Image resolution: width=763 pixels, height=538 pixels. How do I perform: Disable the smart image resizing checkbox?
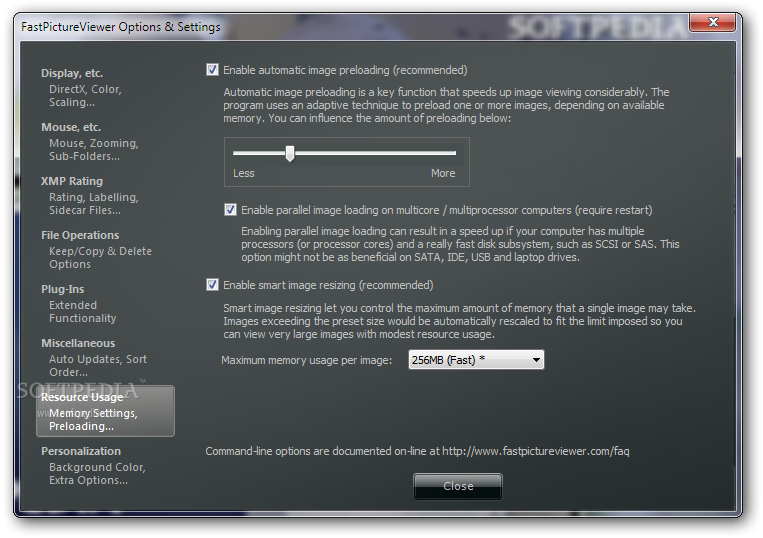212,285
